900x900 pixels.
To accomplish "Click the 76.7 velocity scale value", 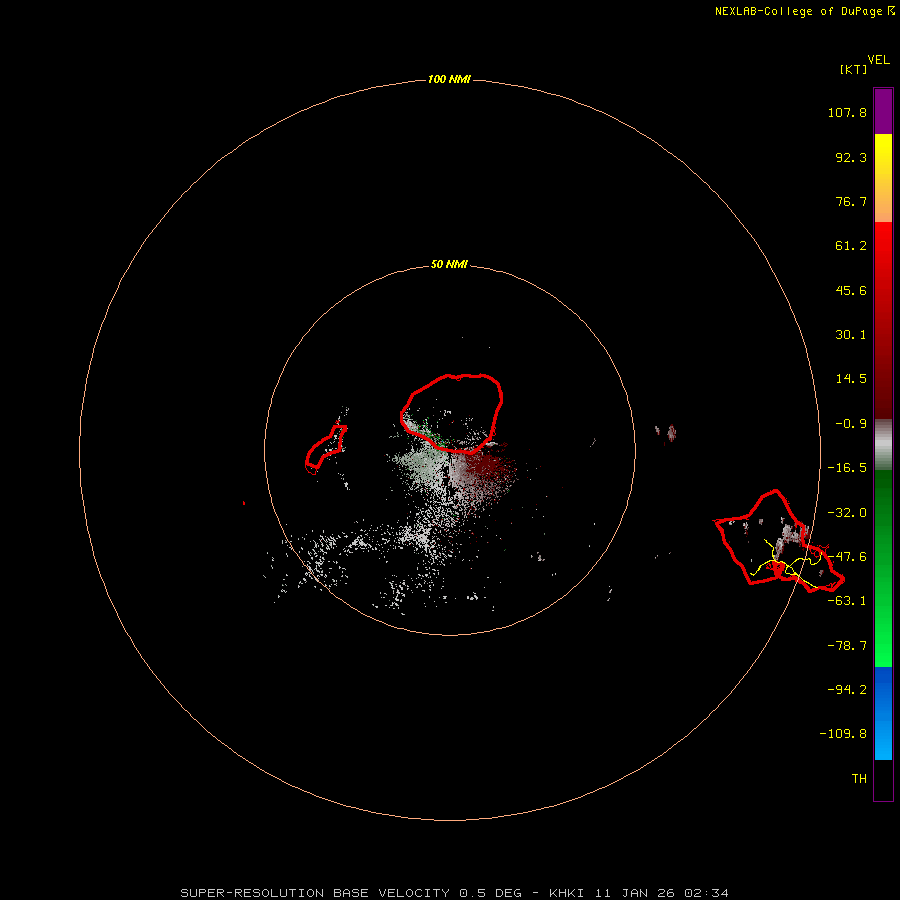I will [851, 201].
